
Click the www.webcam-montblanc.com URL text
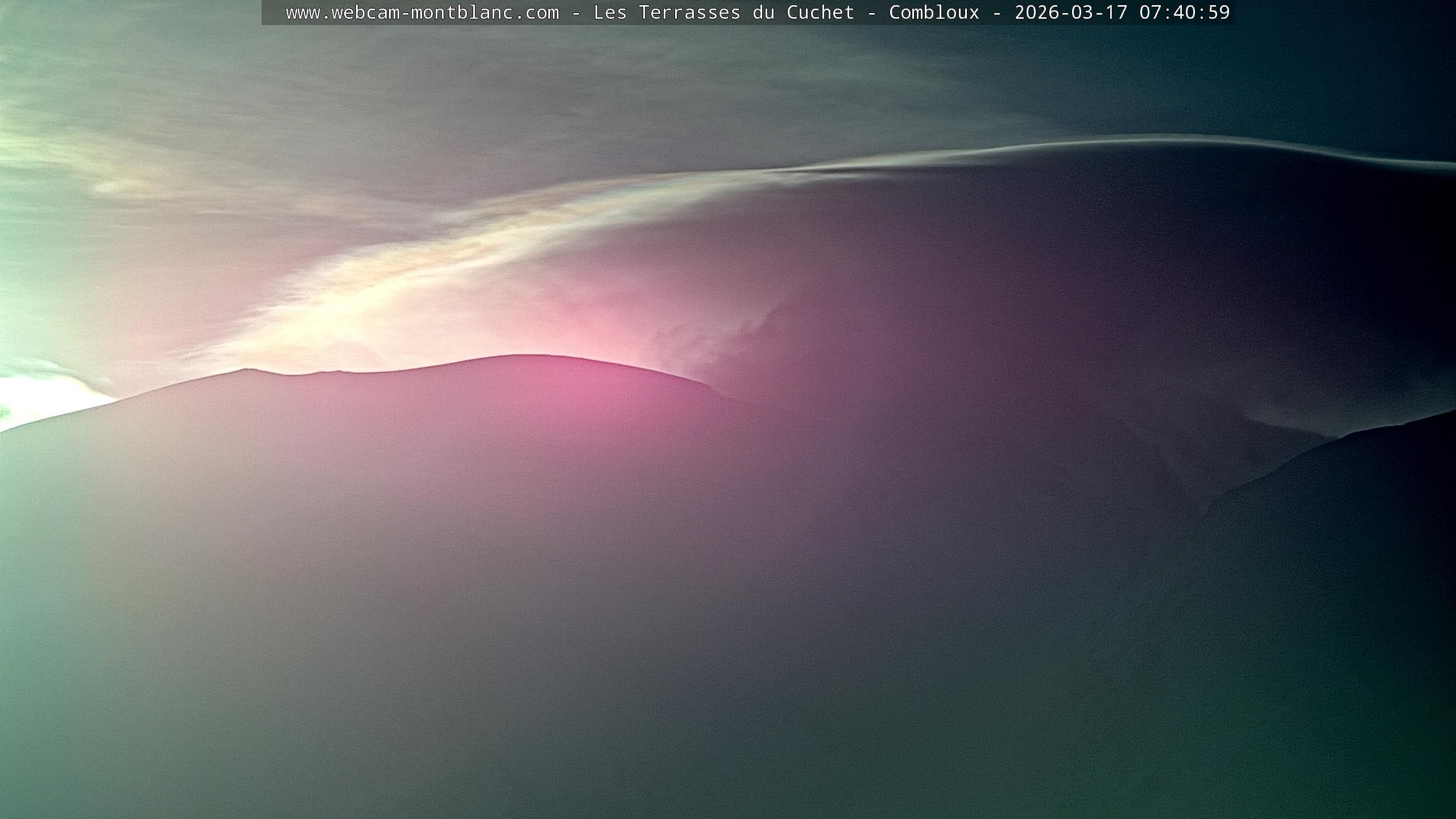pyautogui.click(x=422, y=13)
